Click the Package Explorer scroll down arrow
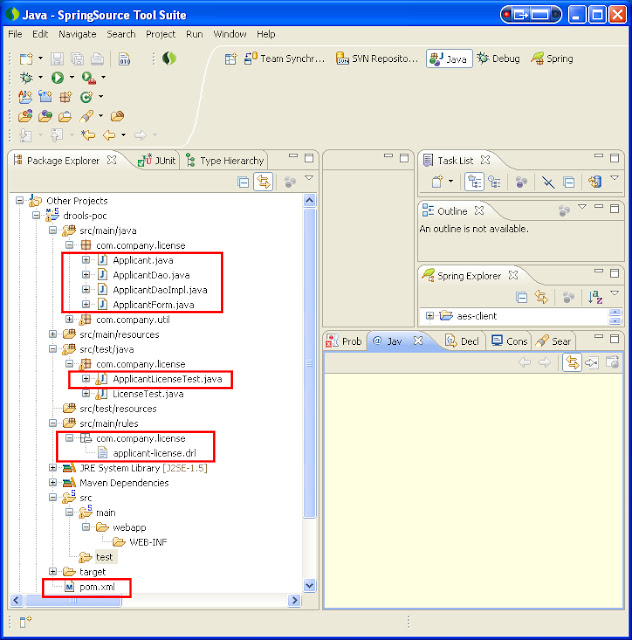 309,586
